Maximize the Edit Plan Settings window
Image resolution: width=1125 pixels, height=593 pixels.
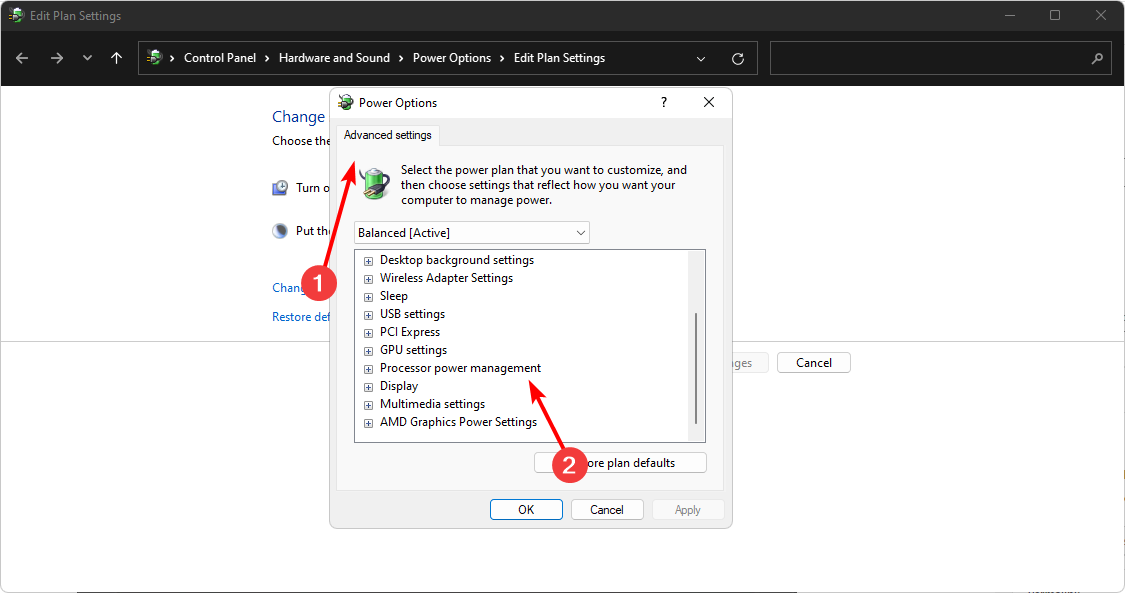1055,15
